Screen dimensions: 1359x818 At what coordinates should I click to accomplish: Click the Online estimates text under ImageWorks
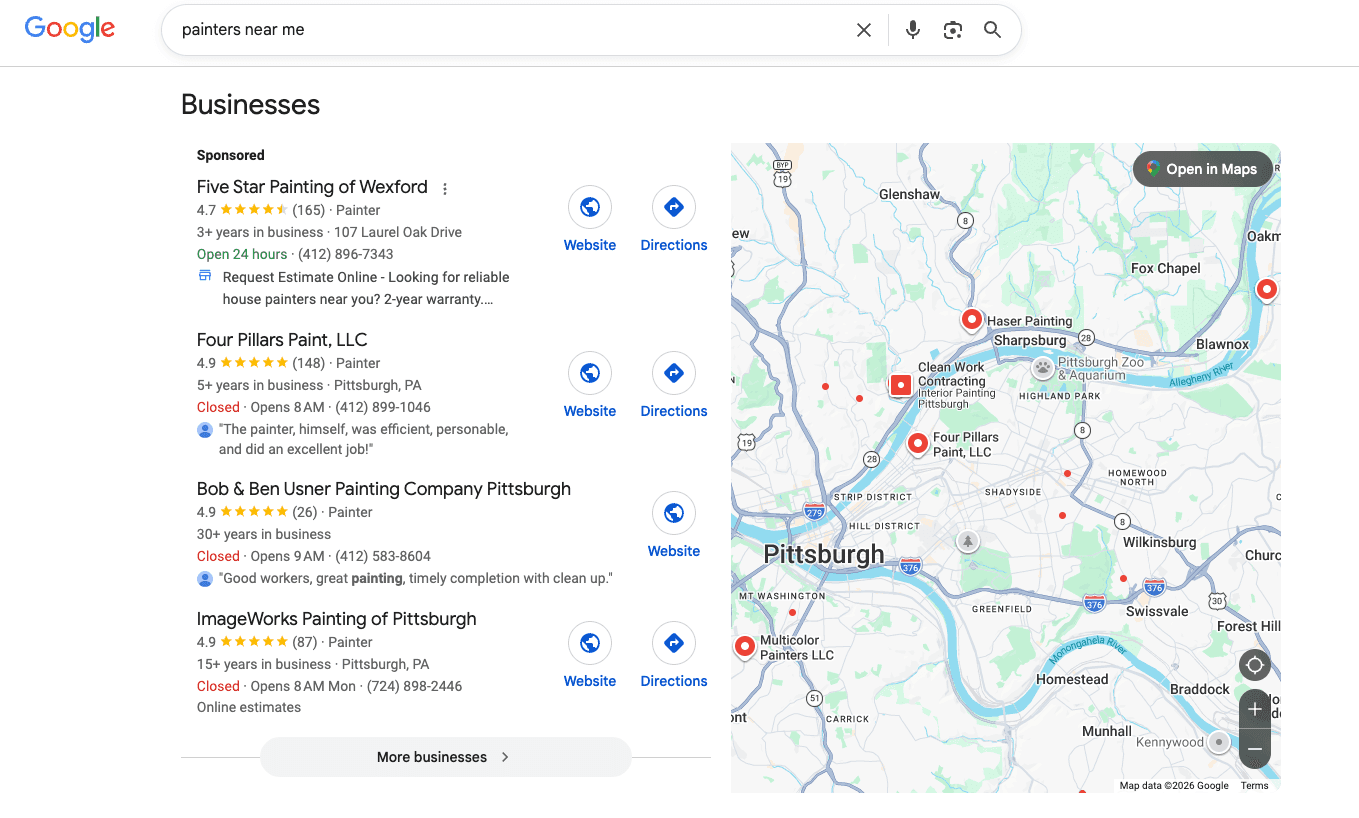(x=249, y=707)
